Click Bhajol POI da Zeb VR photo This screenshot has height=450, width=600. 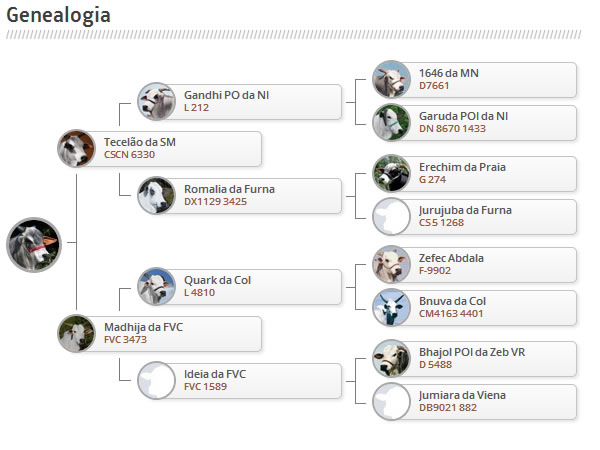tap(391, 358)
